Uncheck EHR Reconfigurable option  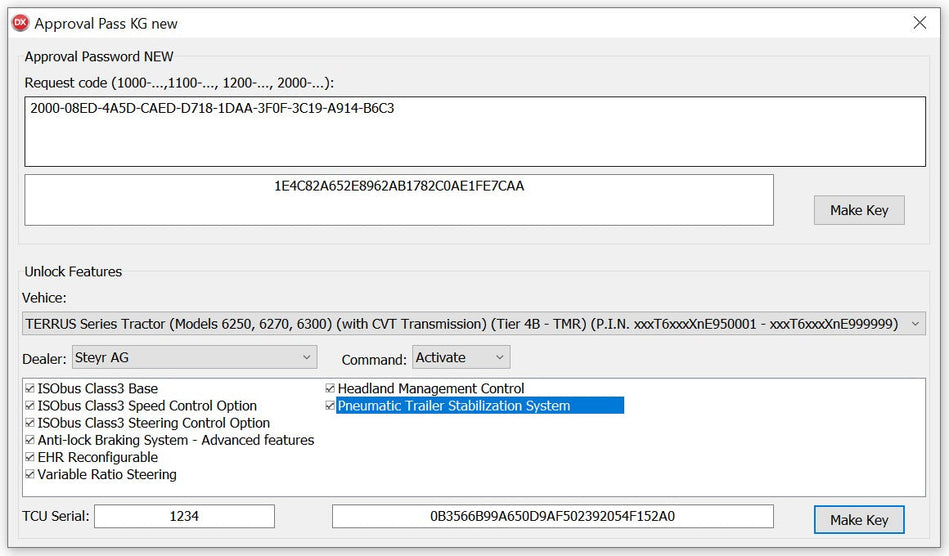(30, 457)
